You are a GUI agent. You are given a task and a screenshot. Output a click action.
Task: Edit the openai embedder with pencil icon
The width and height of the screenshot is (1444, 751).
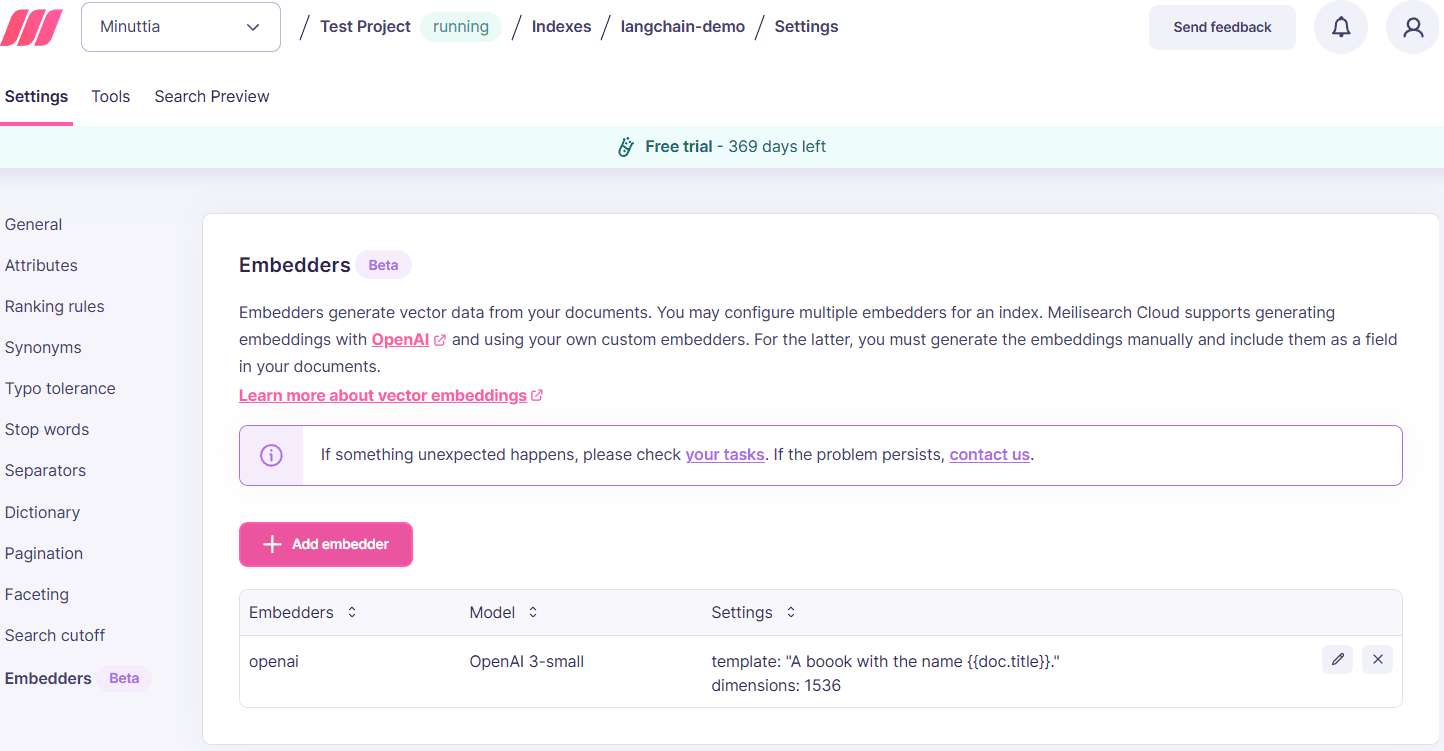[x=1337, y=659]
